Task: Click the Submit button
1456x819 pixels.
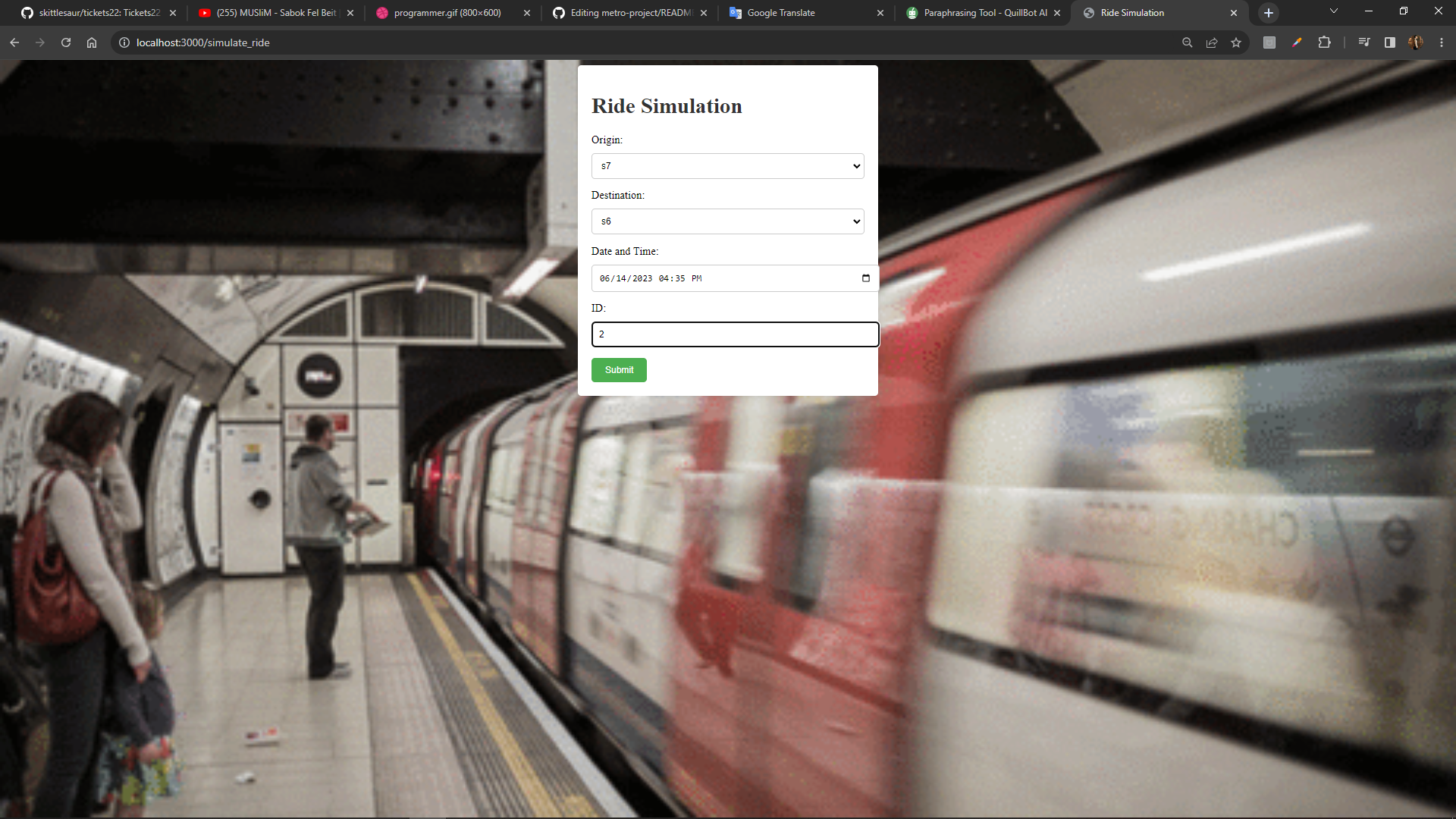Action: tap(619, 370)
